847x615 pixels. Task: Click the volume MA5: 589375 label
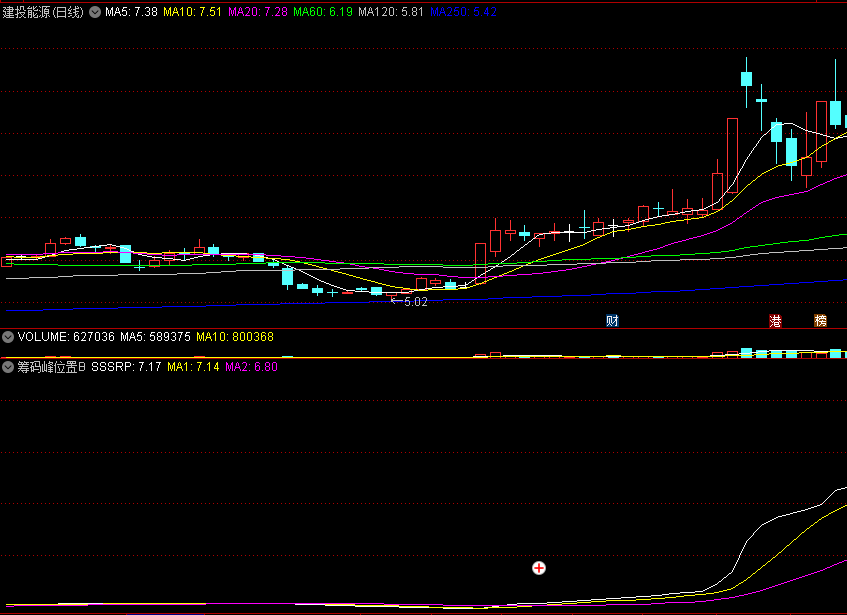pos(155,337)
